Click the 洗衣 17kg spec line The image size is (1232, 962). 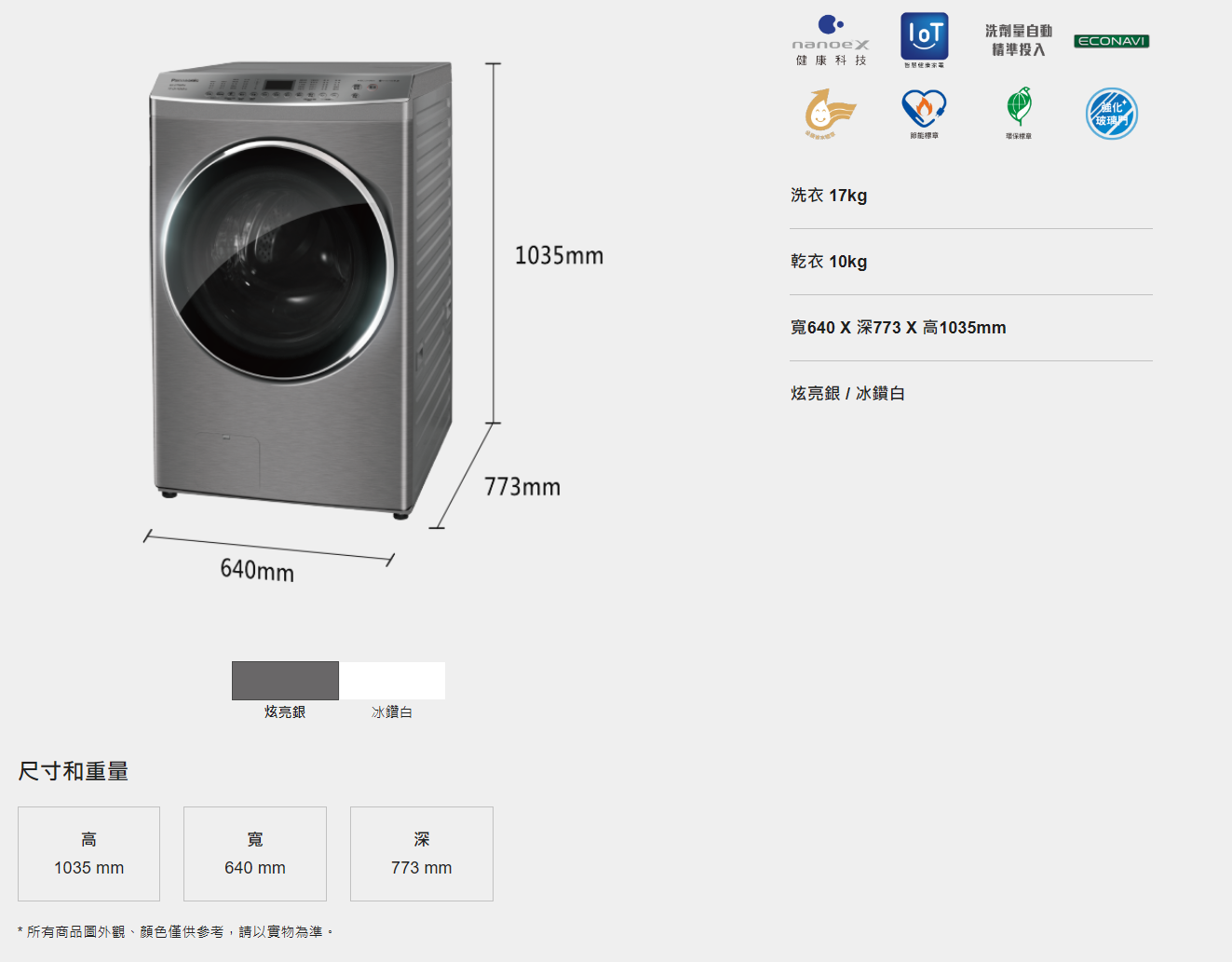(x=829, y=196)
